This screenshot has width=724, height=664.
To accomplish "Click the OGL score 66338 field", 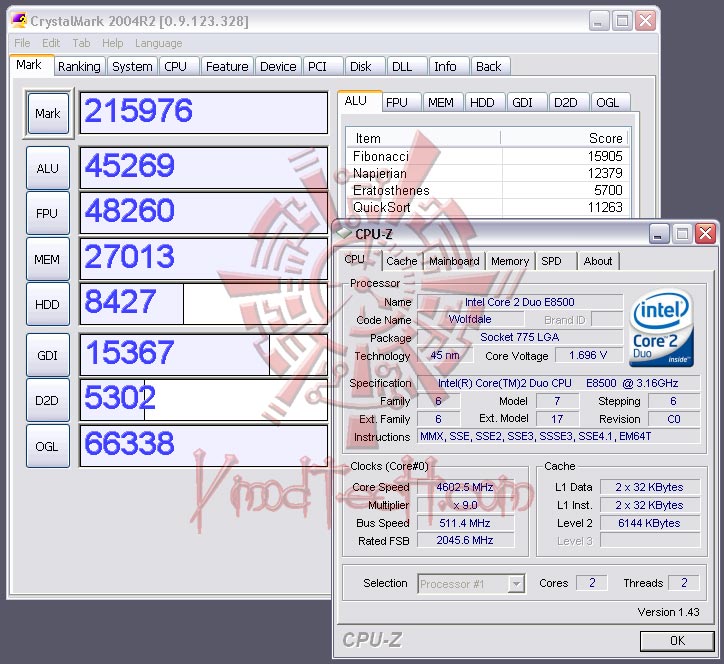I will pos(204,446).
